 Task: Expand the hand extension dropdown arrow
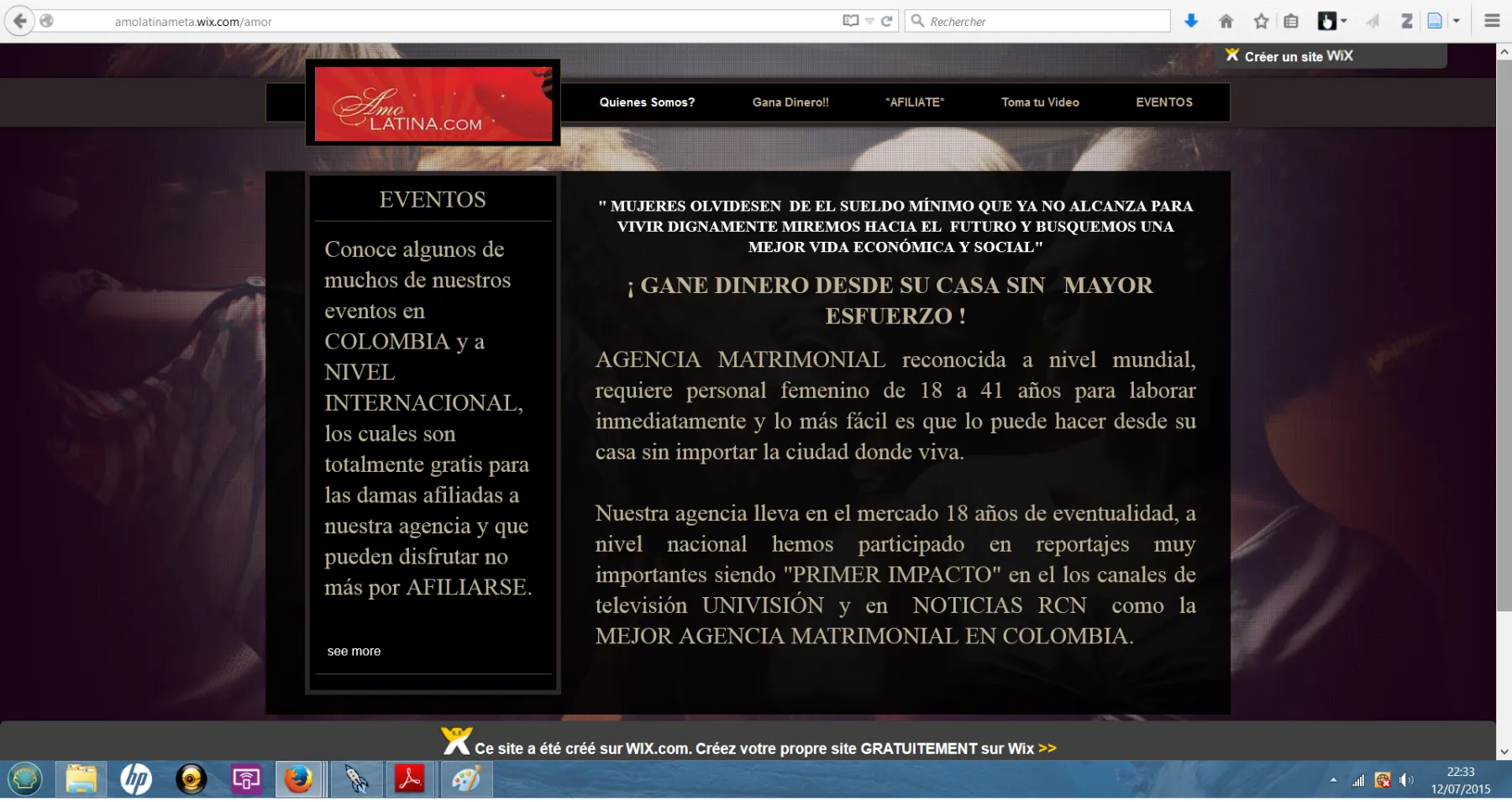[x=1343, y=21]
